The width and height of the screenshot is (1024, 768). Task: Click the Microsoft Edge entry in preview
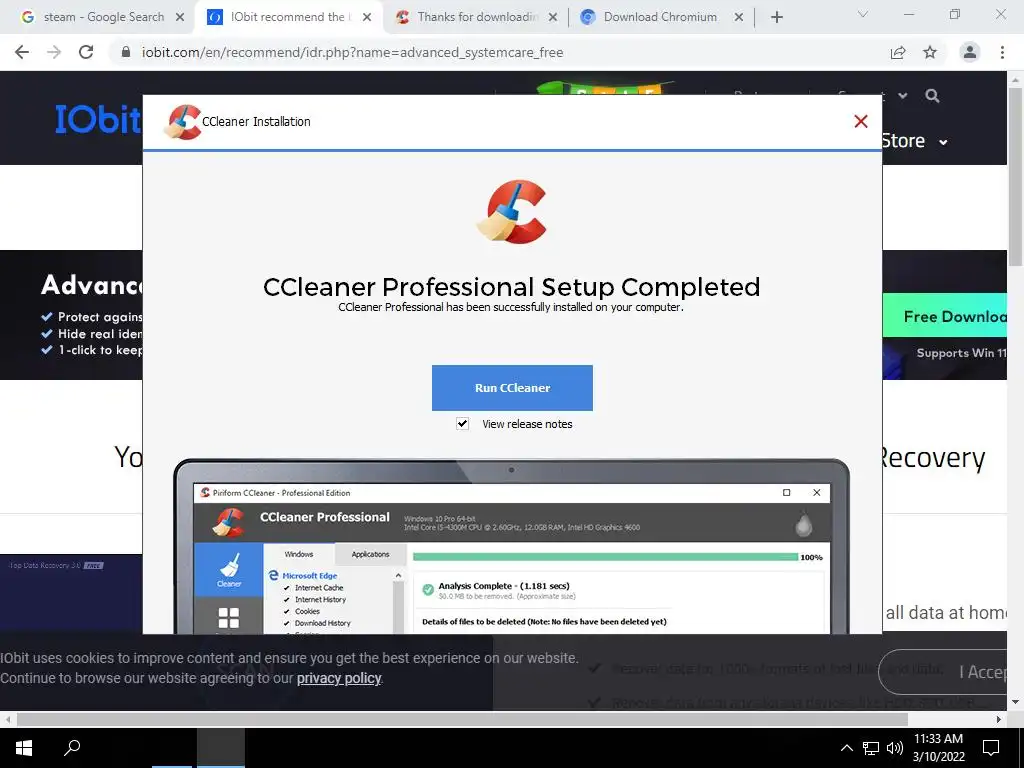(304, 575)
